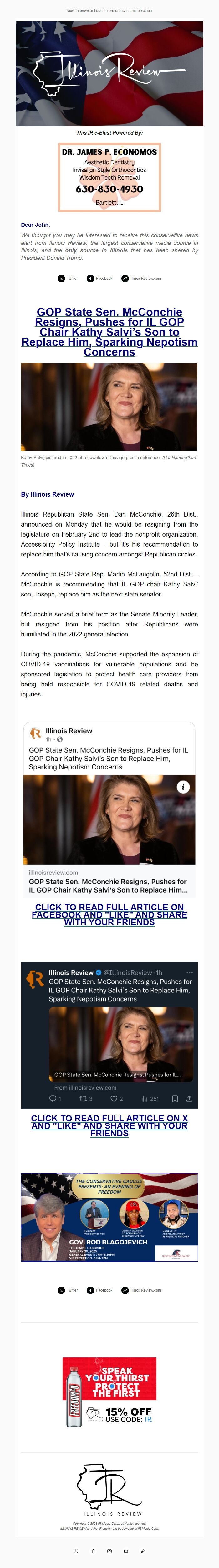Open 'update preferences' link

[112, 10]
